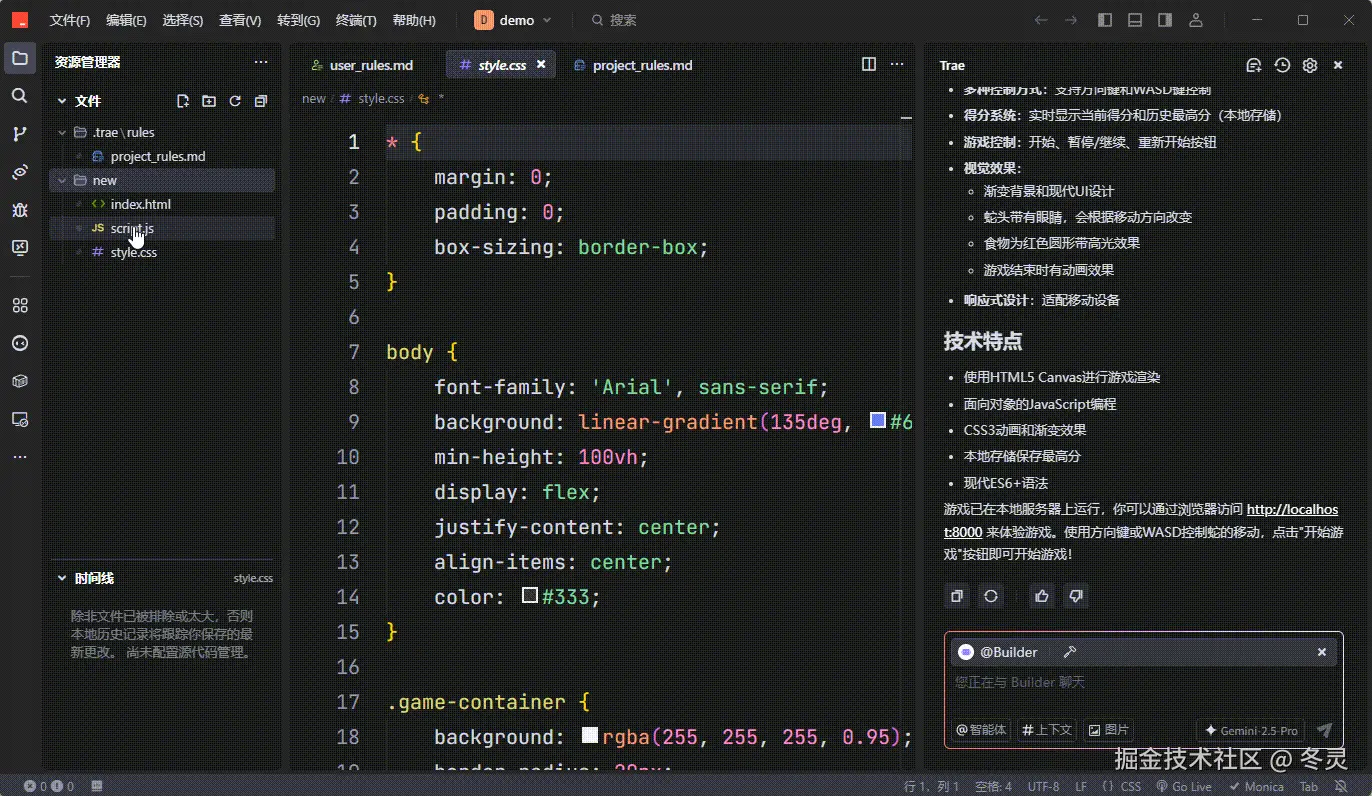Regenerate the AI response
This screenshot has height=796, width=1372.
click(991, 596)
